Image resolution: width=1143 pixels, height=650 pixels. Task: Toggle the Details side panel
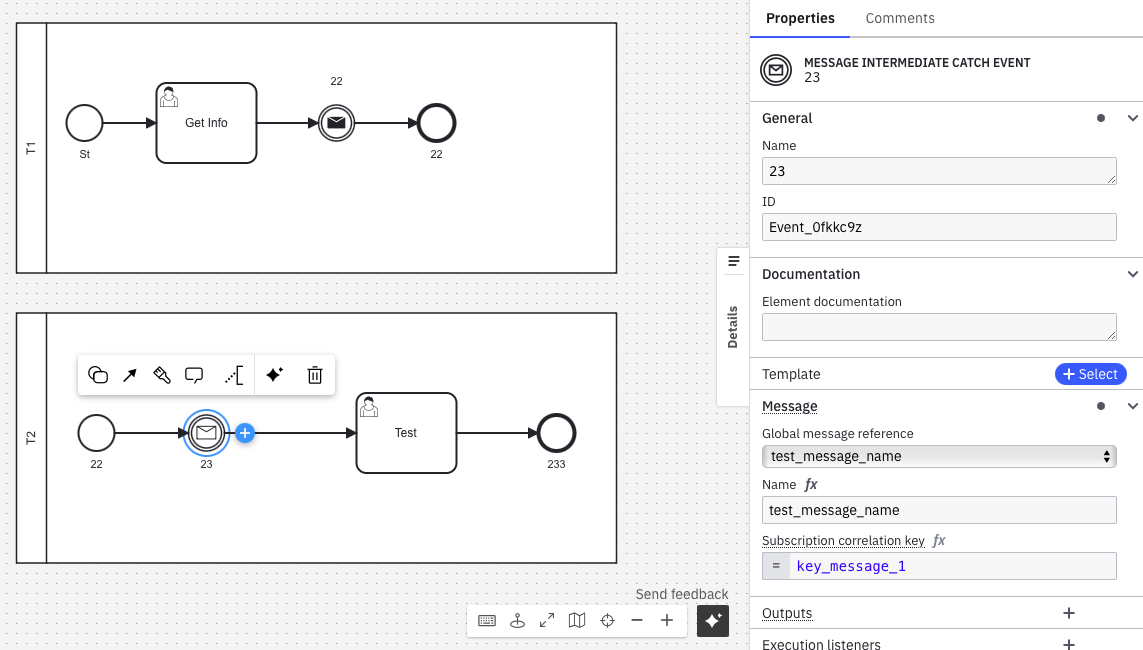click(733, 326)
